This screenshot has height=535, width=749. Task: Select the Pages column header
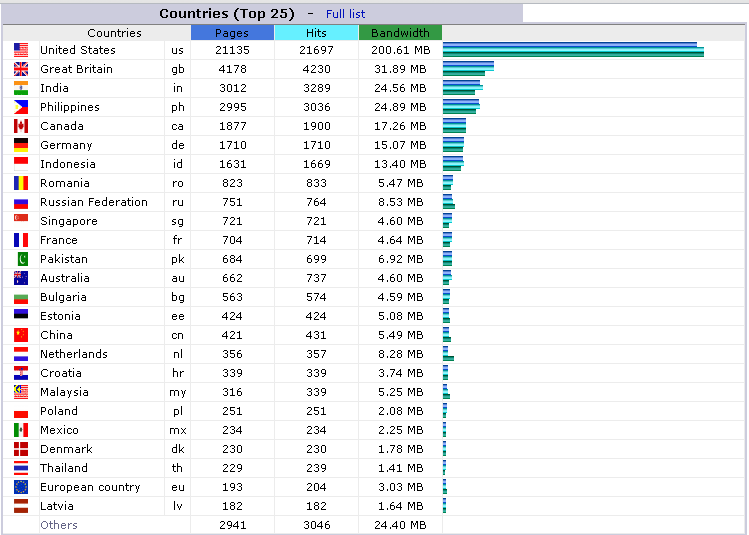tap(232, 33)
